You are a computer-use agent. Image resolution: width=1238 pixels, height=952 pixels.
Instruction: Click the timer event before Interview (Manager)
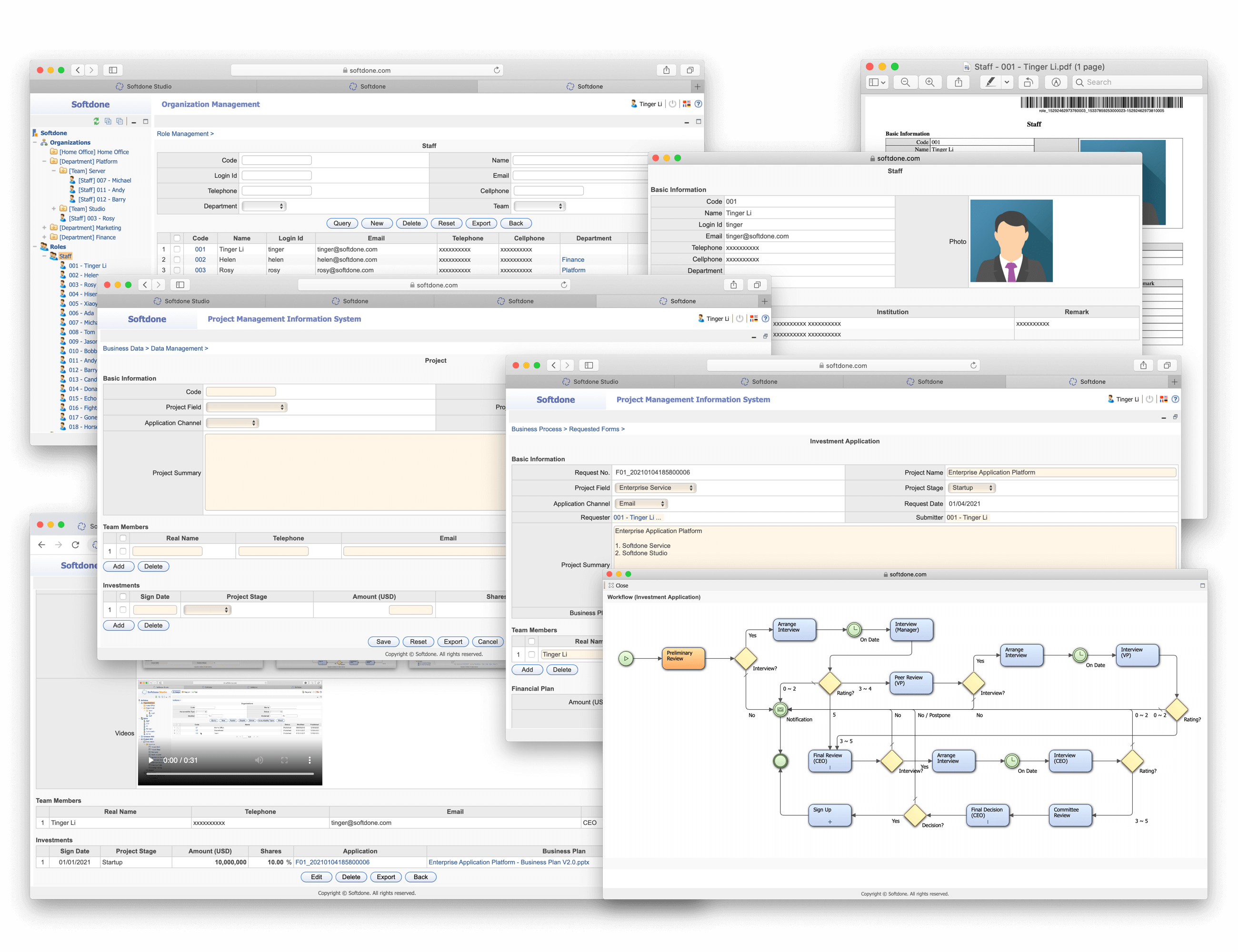click(x=854, y=630)
